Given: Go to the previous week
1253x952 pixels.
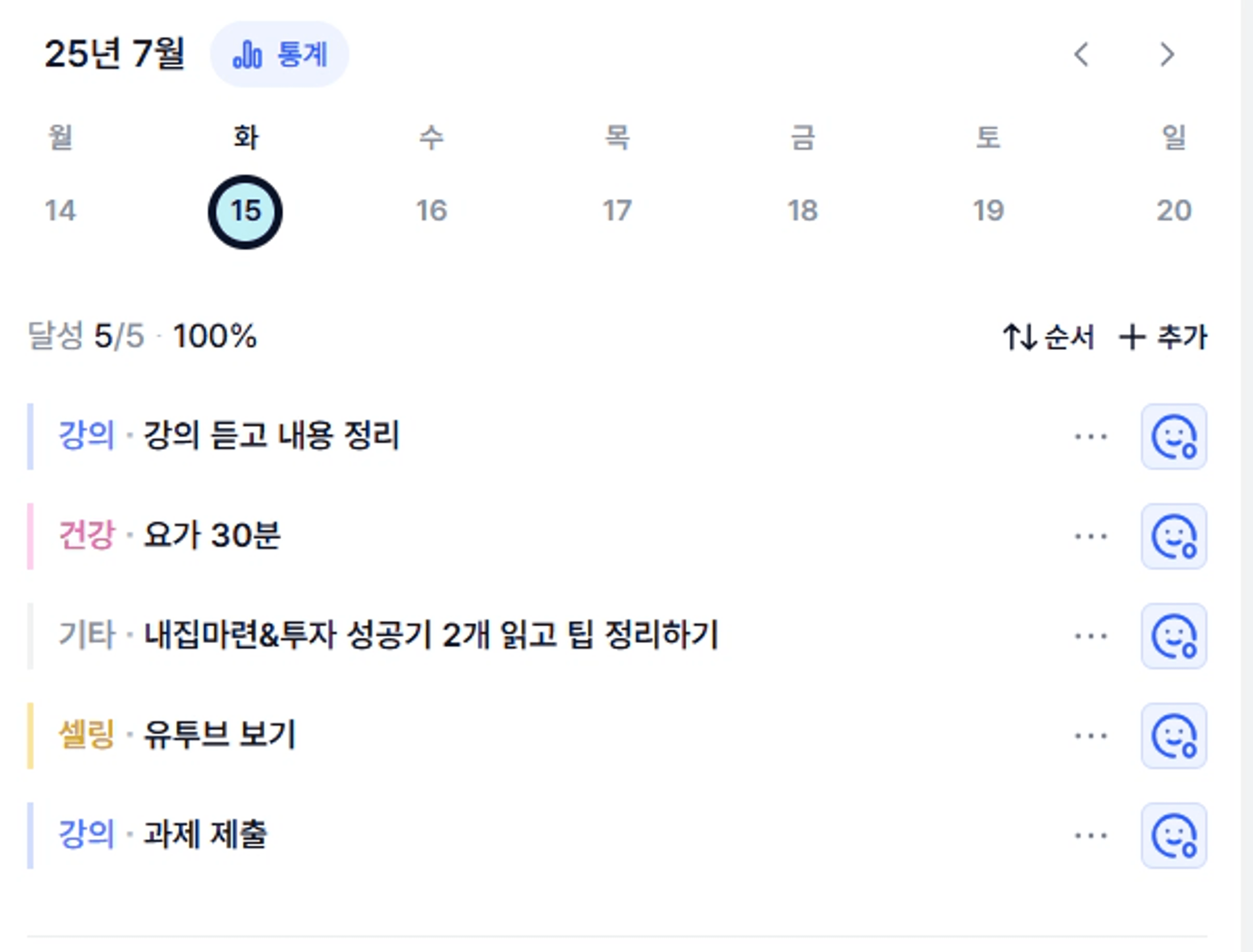Looking at the screenshot, I should pyautogui.click(x=1081, y=55).
